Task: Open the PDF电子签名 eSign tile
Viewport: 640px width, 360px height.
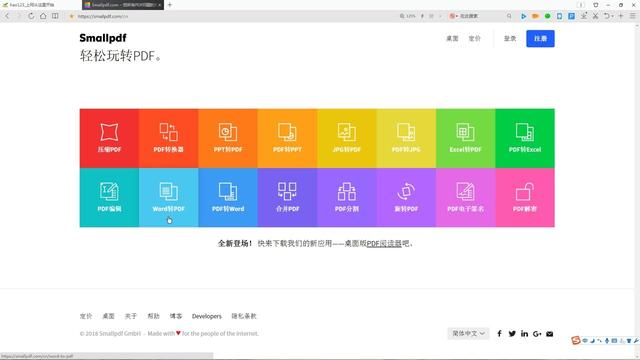Action: (465, 198)
